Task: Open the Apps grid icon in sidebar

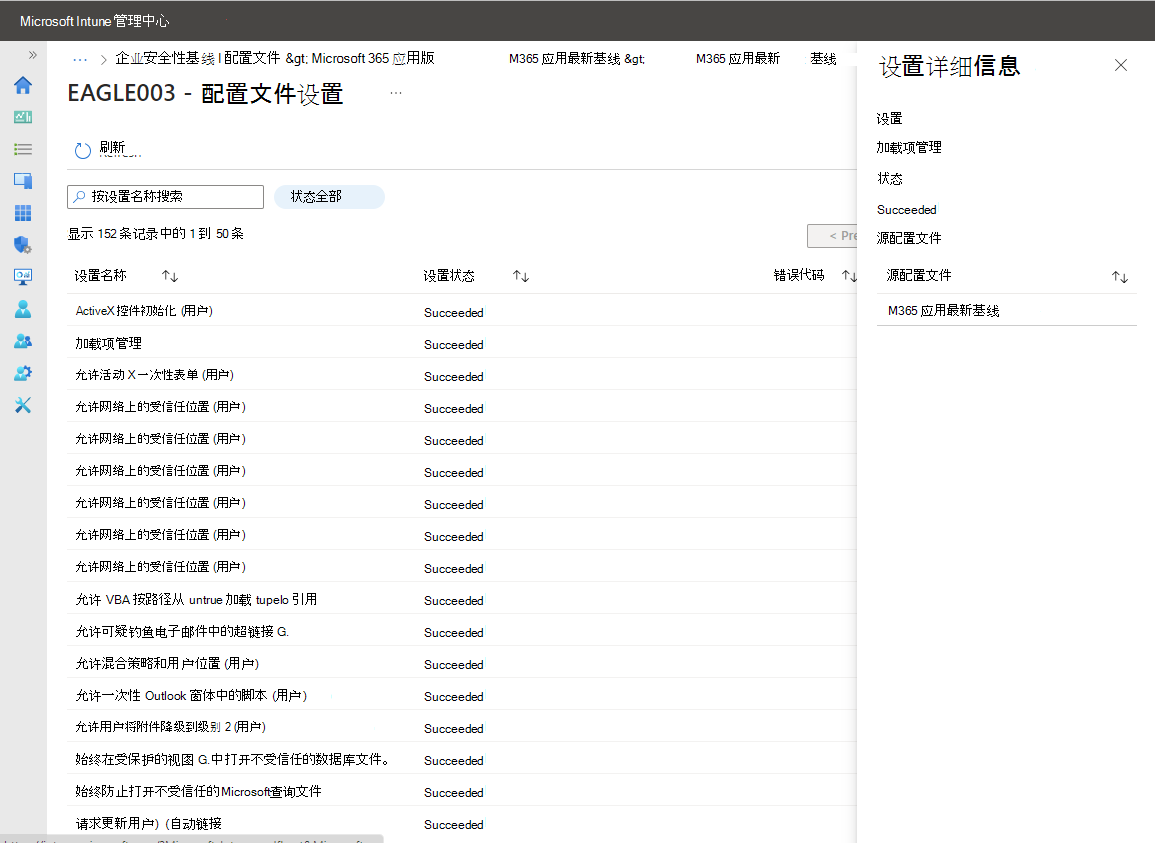Action: click(23, 213)
